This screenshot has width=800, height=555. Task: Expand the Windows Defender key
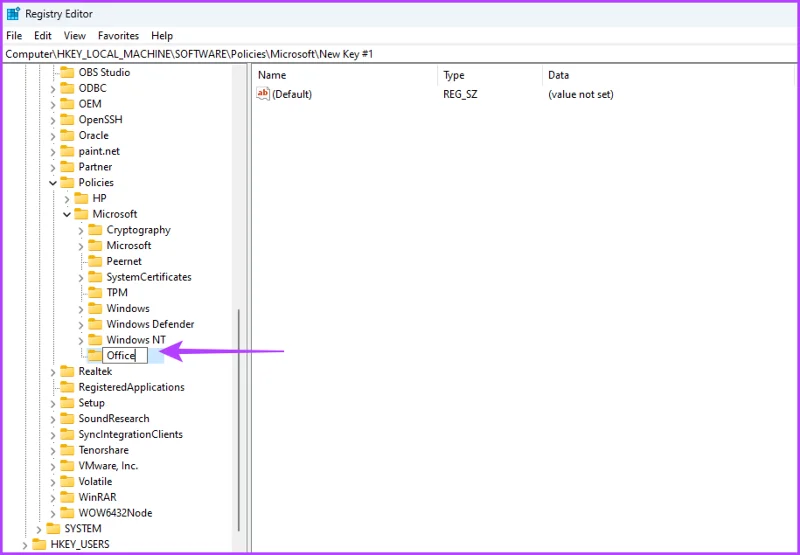click(81, 324)
